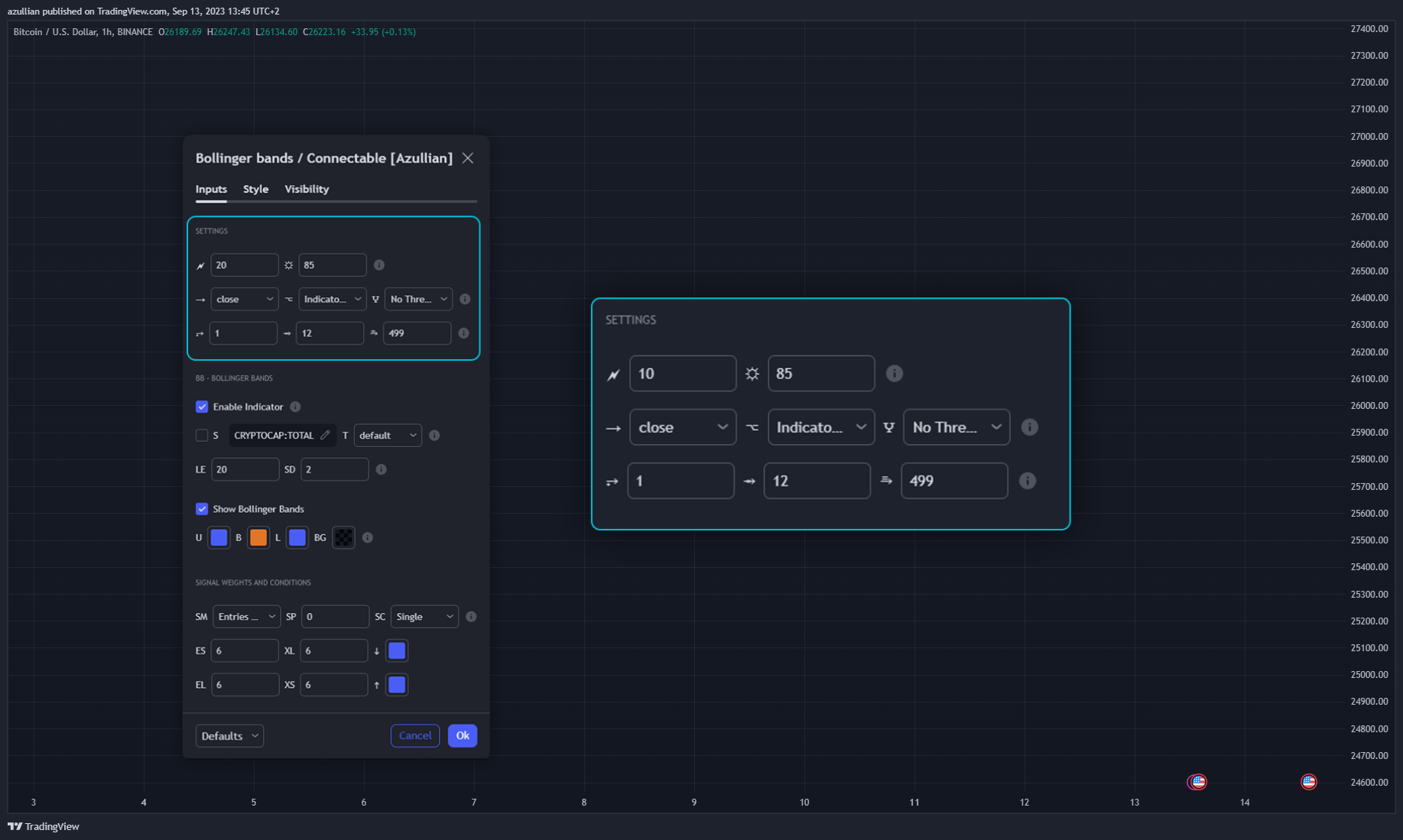The width and height of the screenshot is (1403, 840).
Task: Click info icon next to BG color swatch
Action: [x=368, y=537]
